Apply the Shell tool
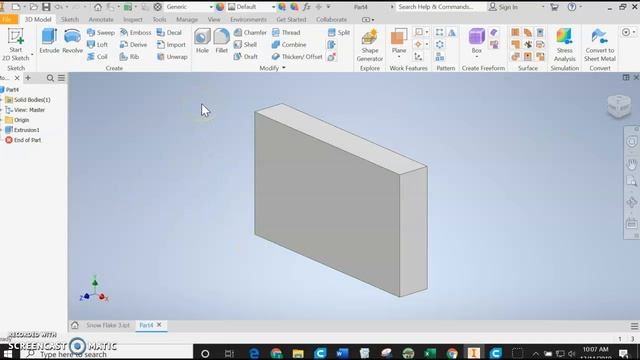This screenshot has width=640, height=360. coord(245,44)
